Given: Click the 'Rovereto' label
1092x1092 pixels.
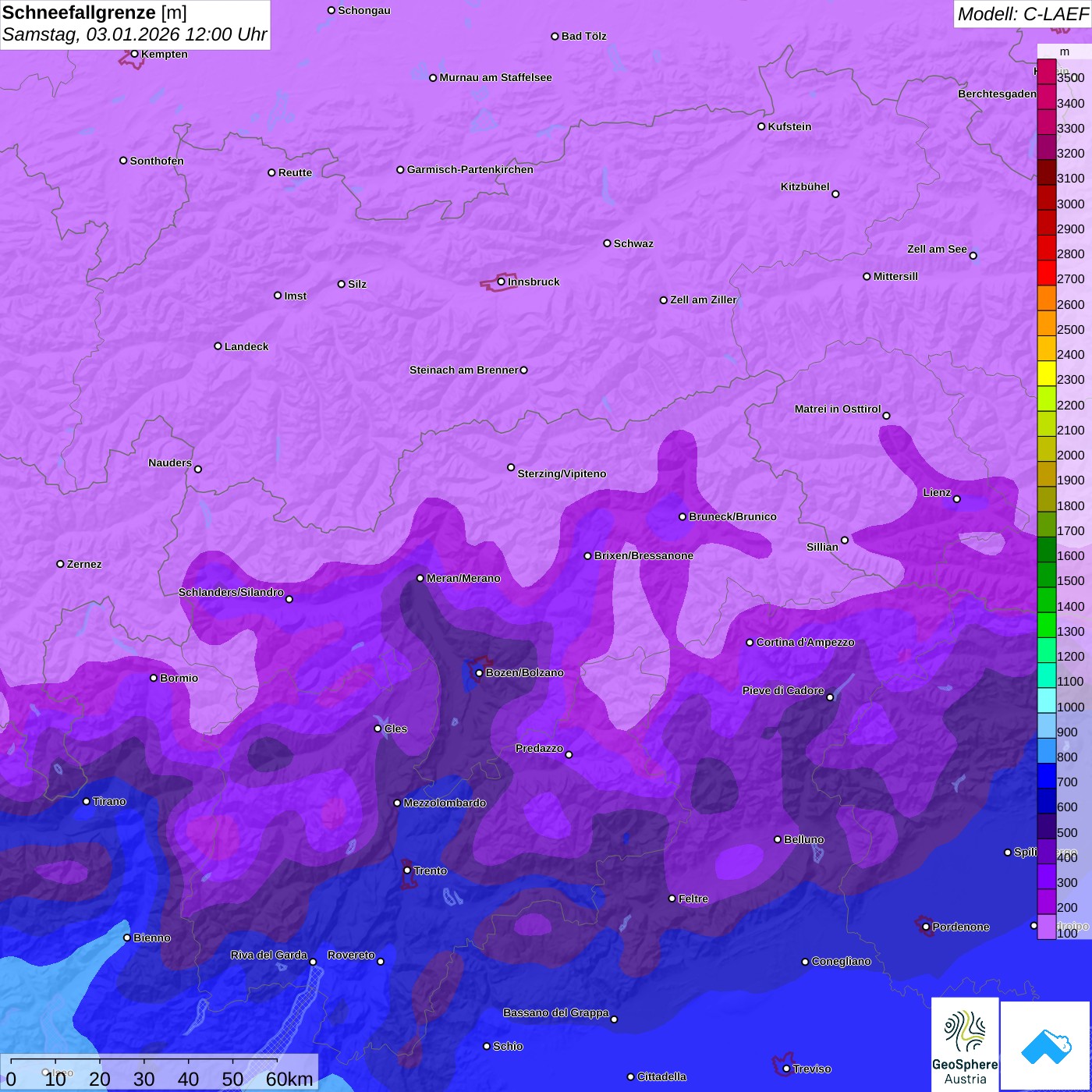Looking at the screenshot, I should point(351,955).
